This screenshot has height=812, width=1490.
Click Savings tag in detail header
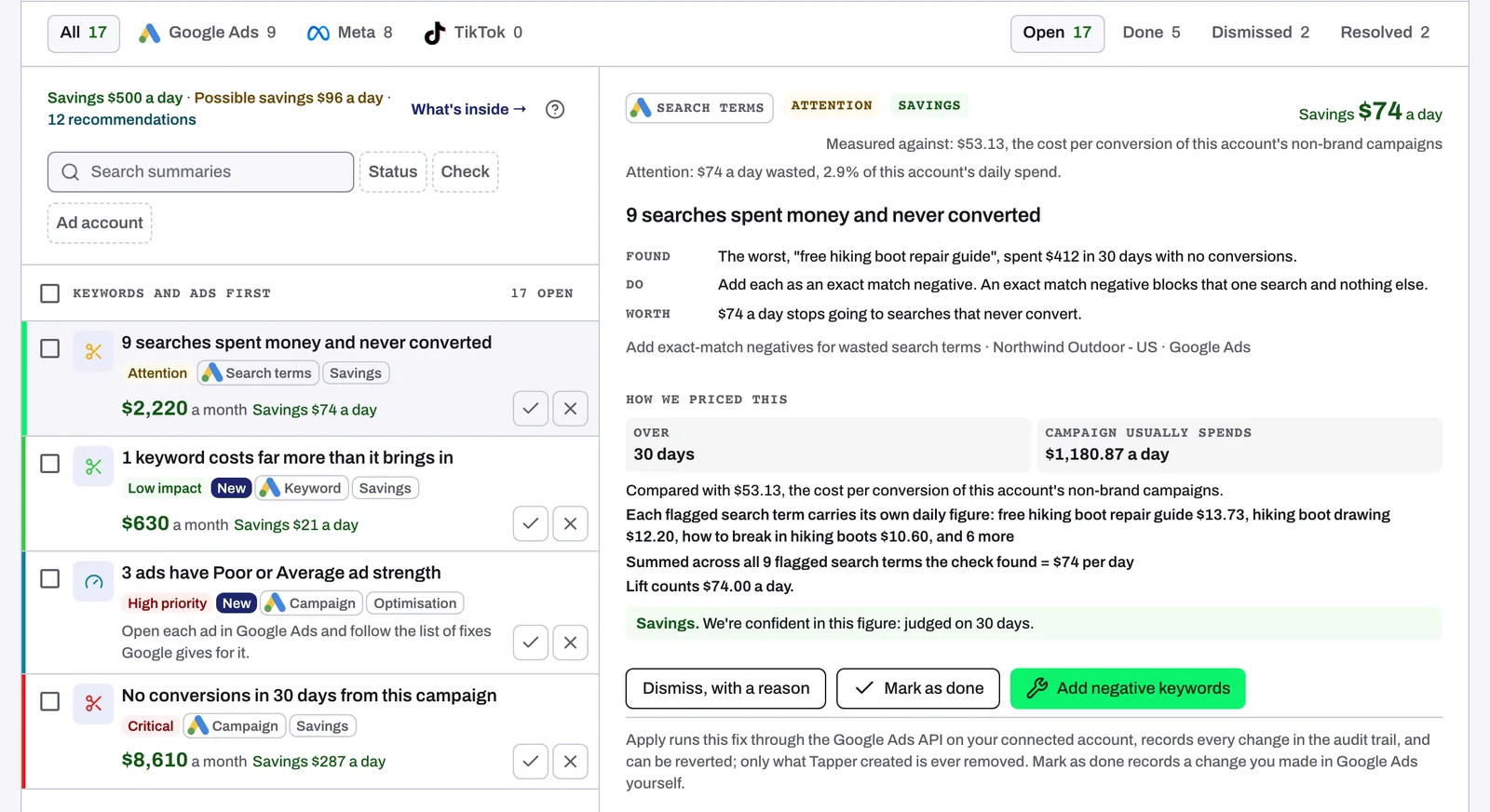point(928,105)
